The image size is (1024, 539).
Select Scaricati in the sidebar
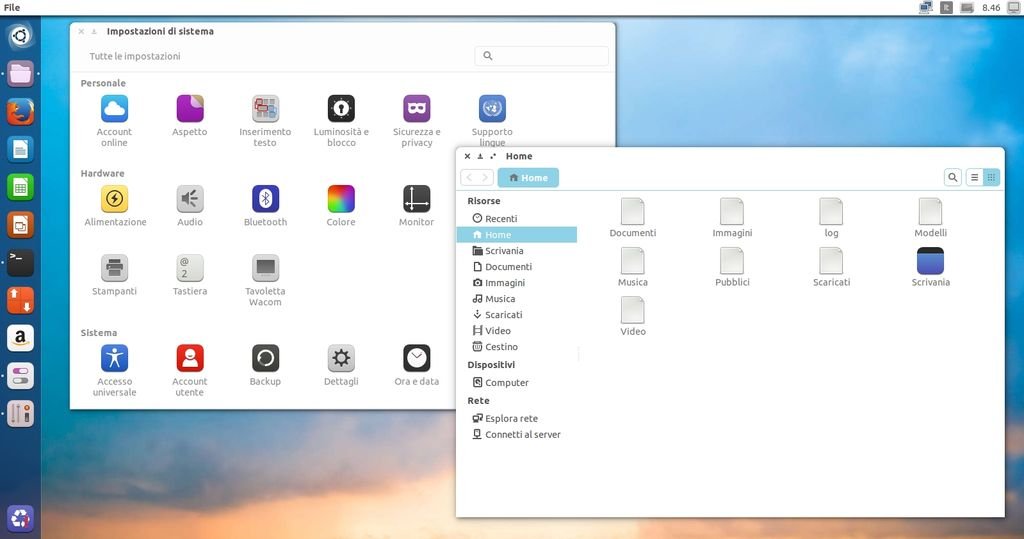click(x=503, y=315)
